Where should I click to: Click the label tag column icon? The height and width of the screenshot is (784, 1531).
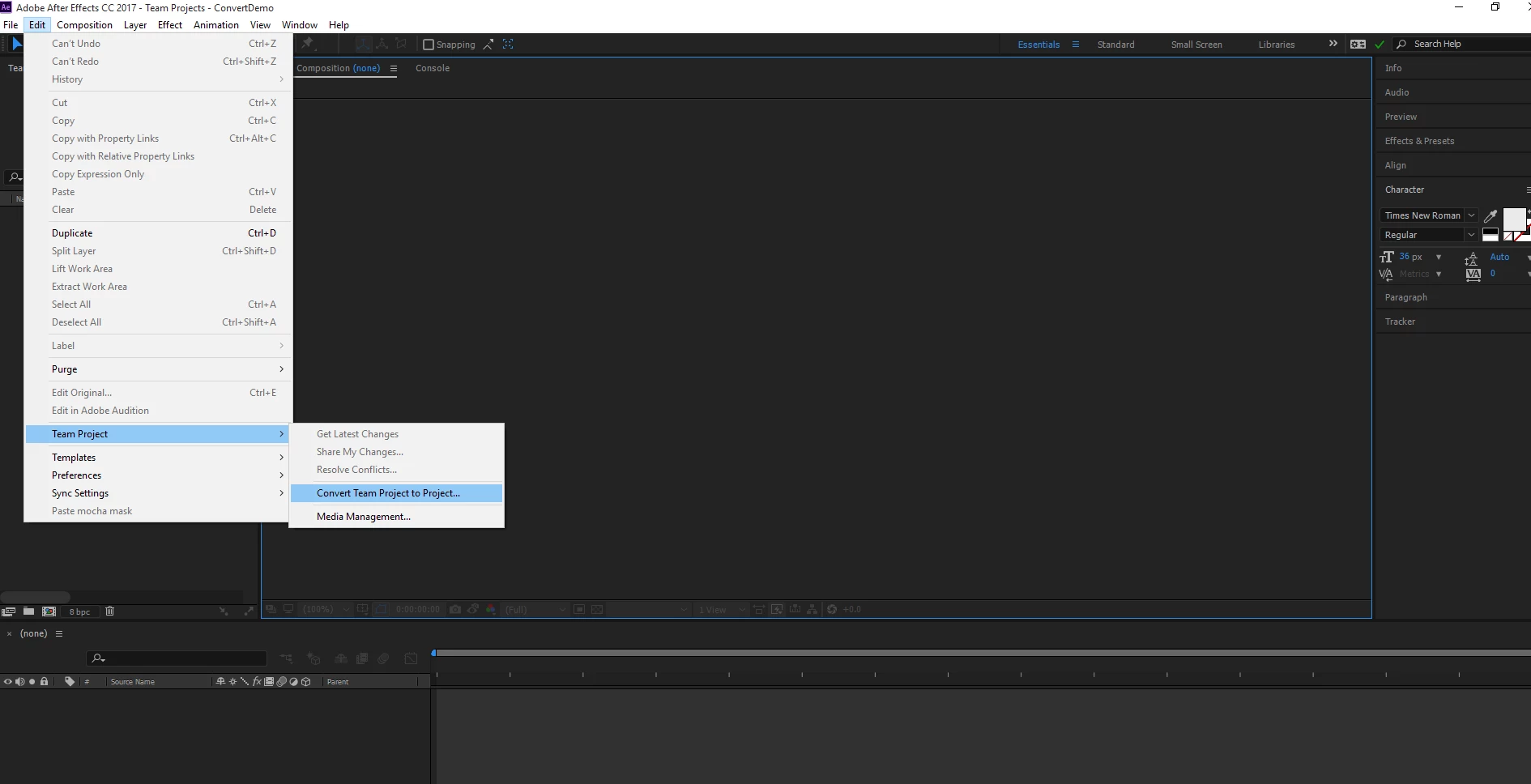pyautogui.click(x=70, y=682)
